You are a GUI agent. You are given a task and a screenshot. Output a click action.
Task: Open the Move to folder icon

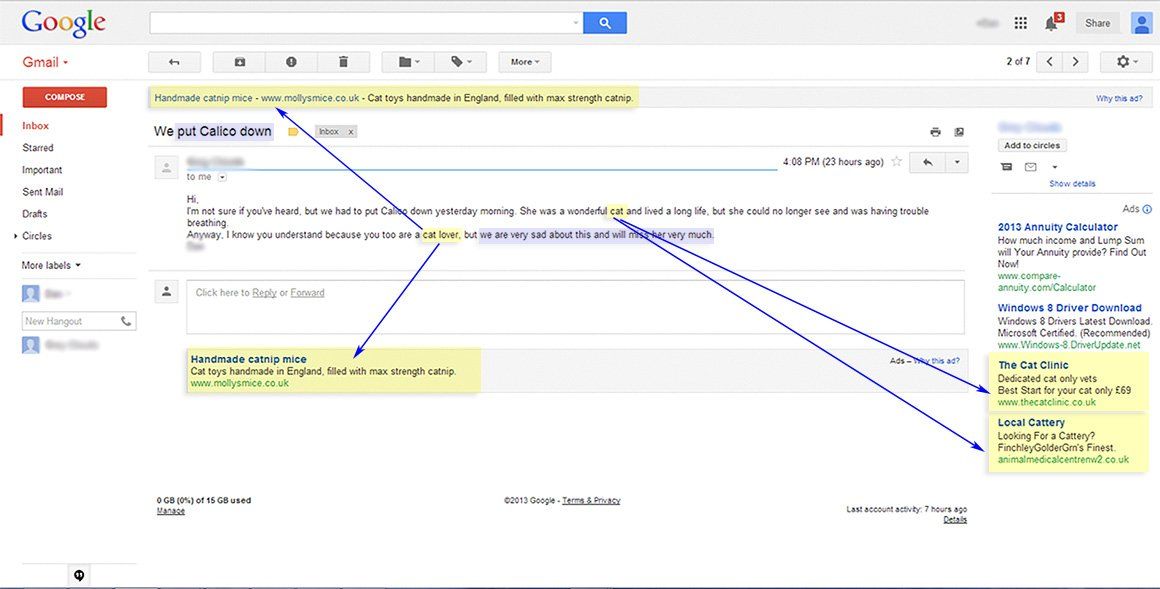coord(406,62)
